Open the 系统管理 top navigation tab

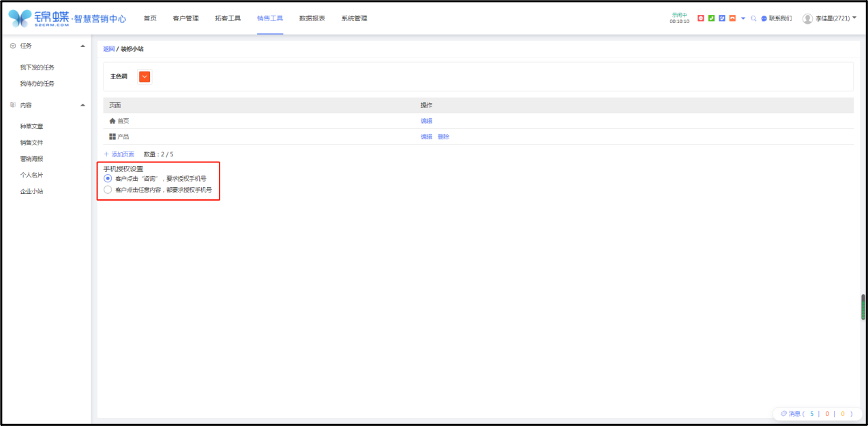coord(354,18)
